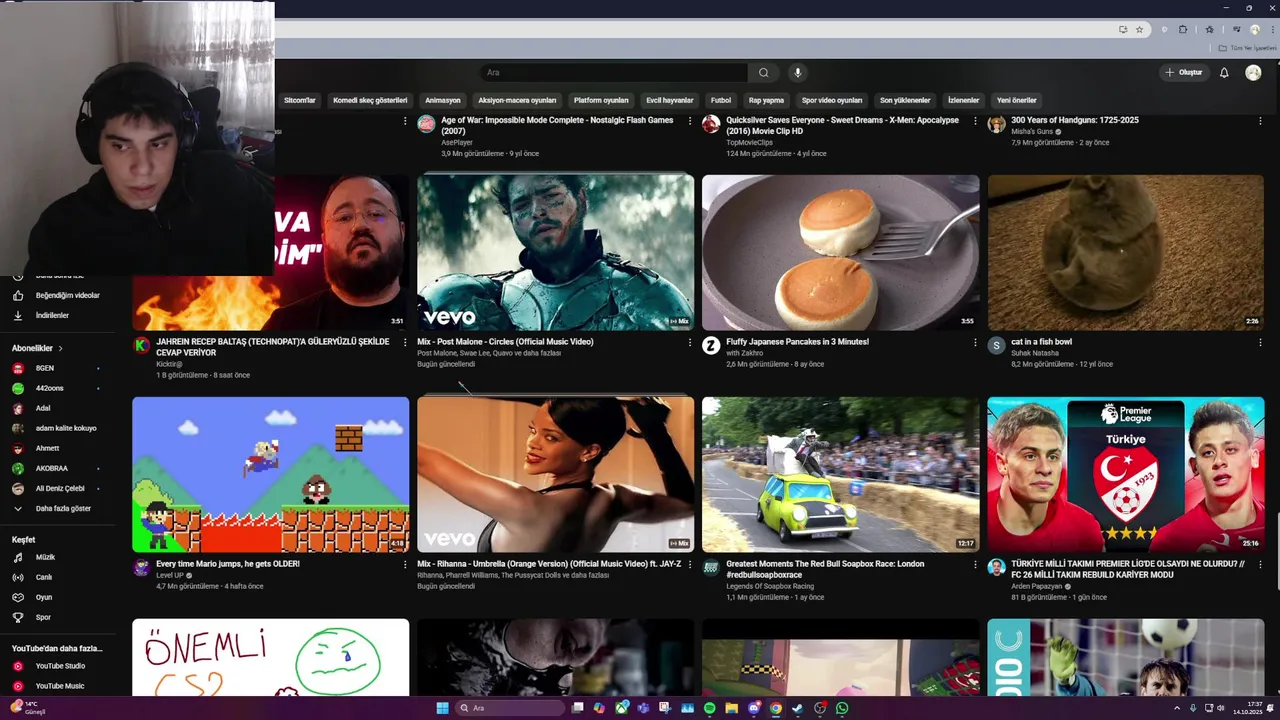Select Aksiyon-macera oyunları chip

tap(517, 100)
